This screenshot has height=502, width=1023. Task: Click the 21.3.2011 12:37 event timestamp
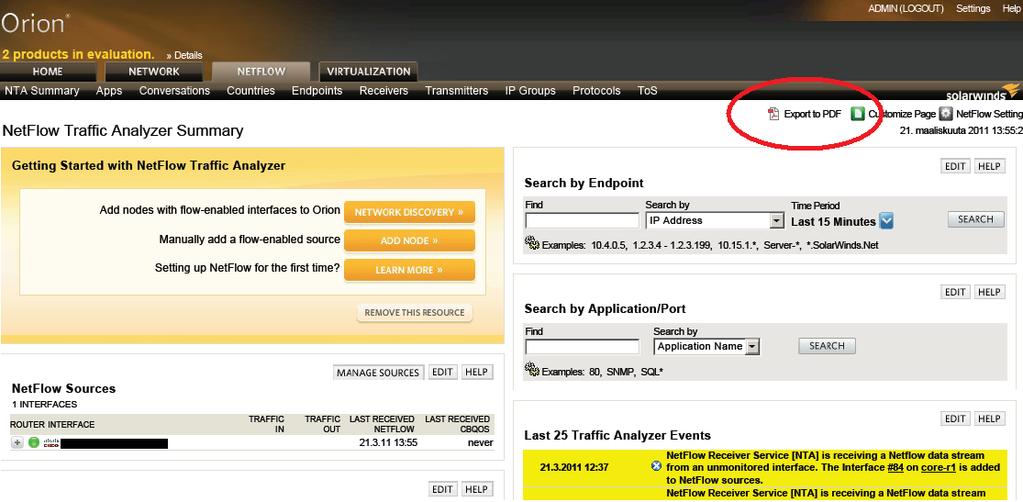click(574, 467)
